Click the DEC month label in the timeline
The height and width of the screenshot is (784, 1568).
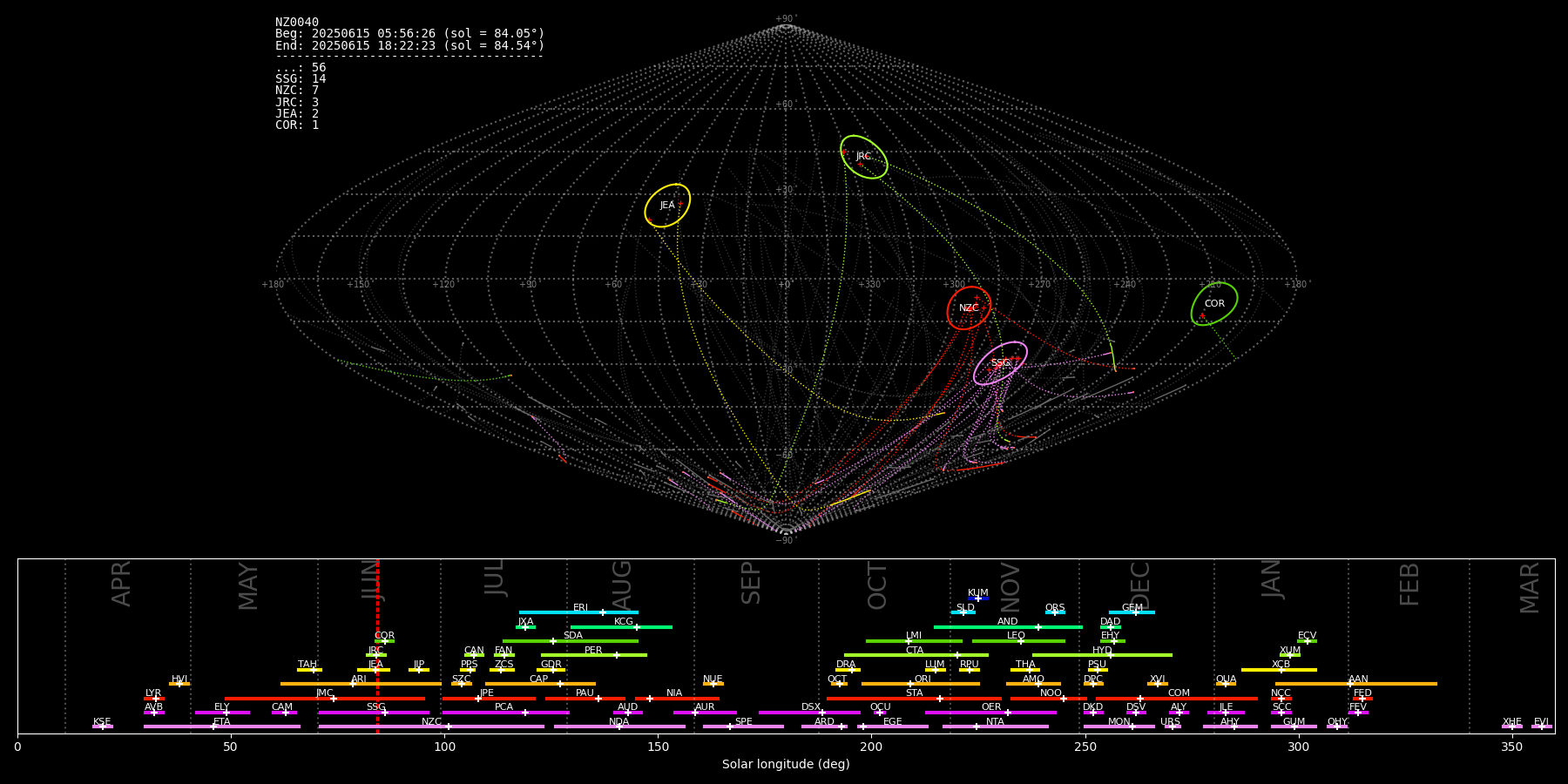1140,585
